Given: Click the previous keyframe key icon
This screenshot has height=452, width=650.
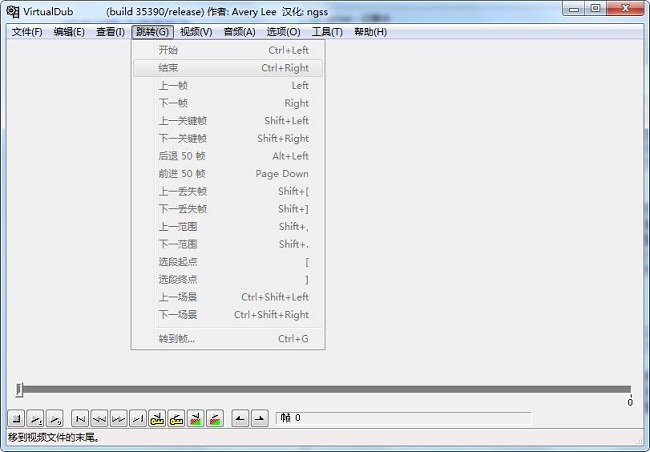Looking at the screenshot, I should click(157, 418).
